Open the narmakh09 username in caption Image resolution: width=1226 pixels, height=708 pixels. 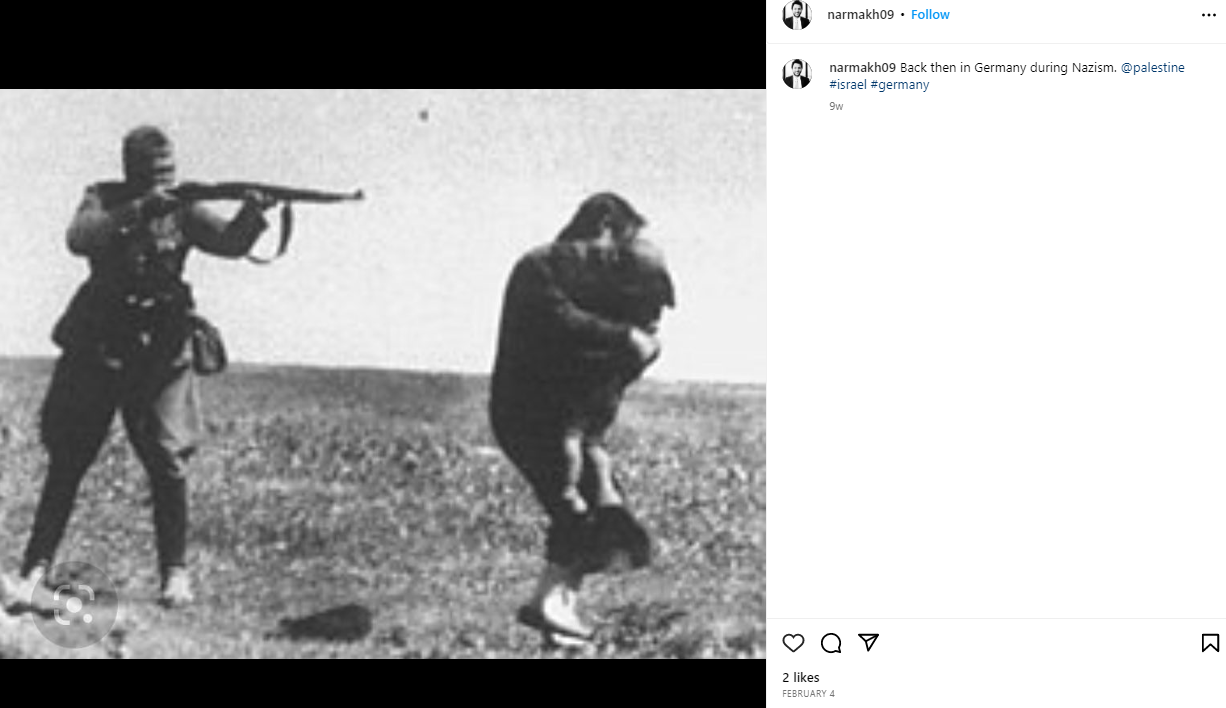[863, 68]
